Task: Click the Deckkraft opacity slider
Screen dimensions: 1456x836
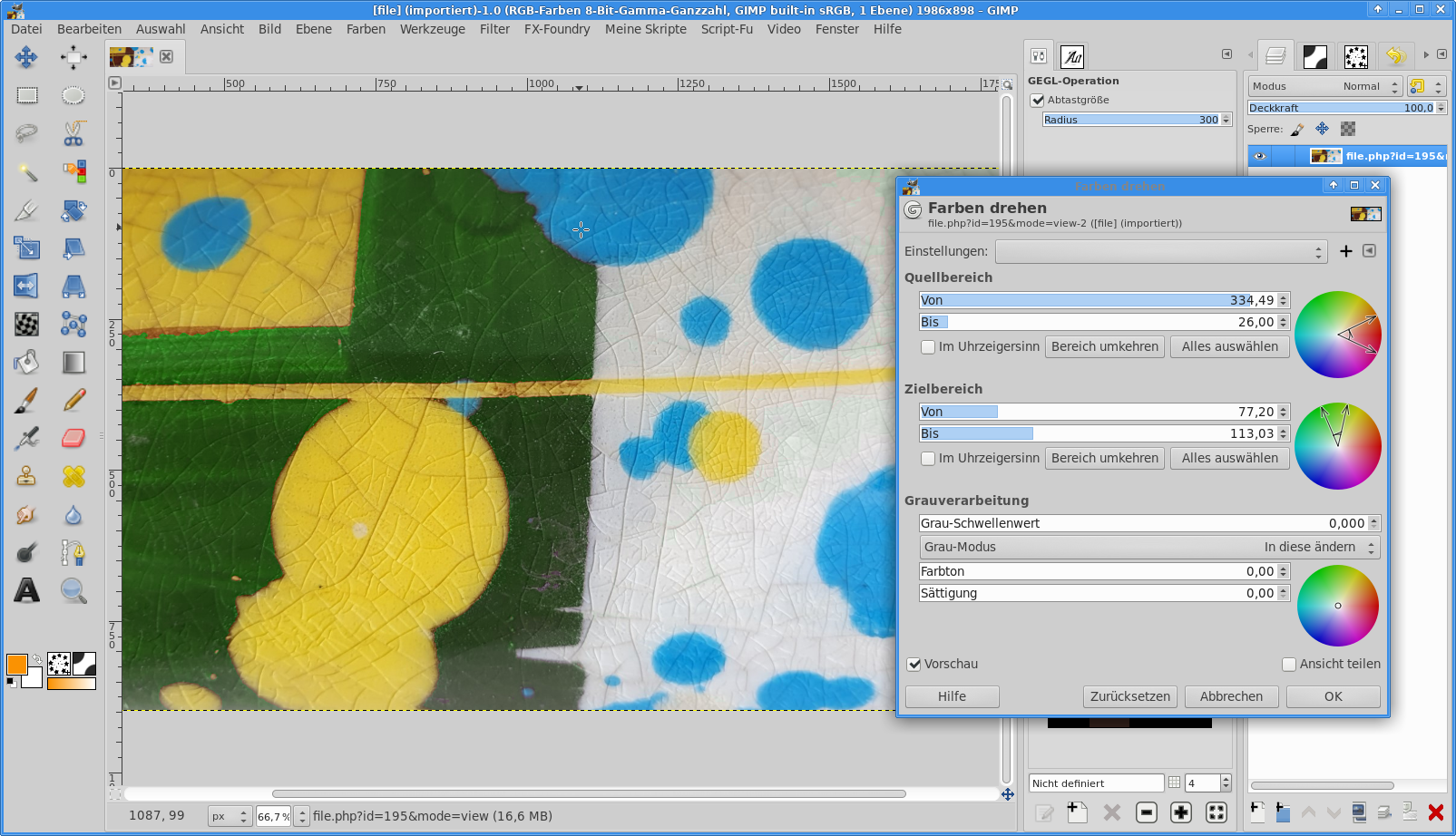Action: (1340, 108)
